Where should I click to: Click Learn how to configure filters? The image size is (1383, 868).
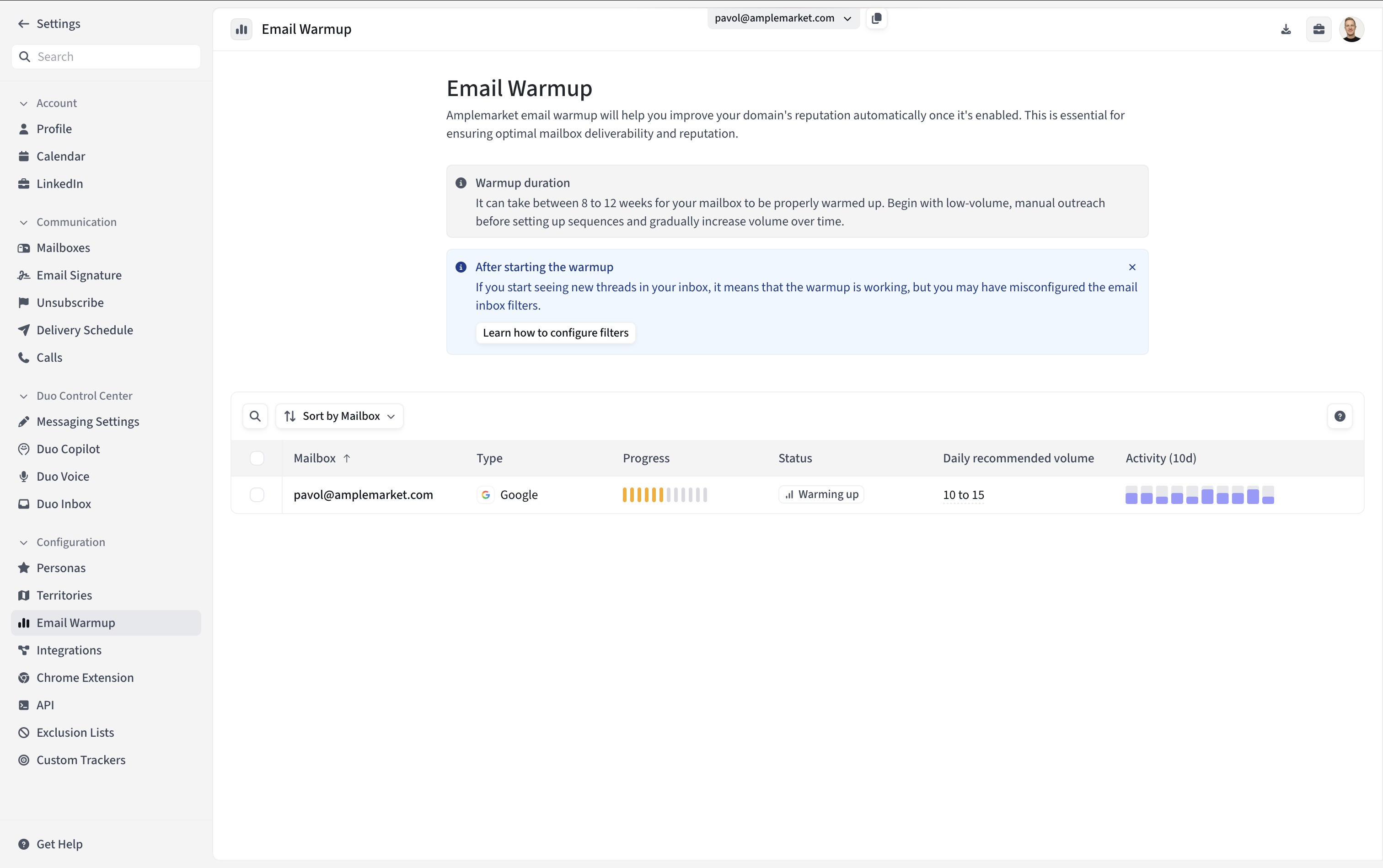pos(556,333)
